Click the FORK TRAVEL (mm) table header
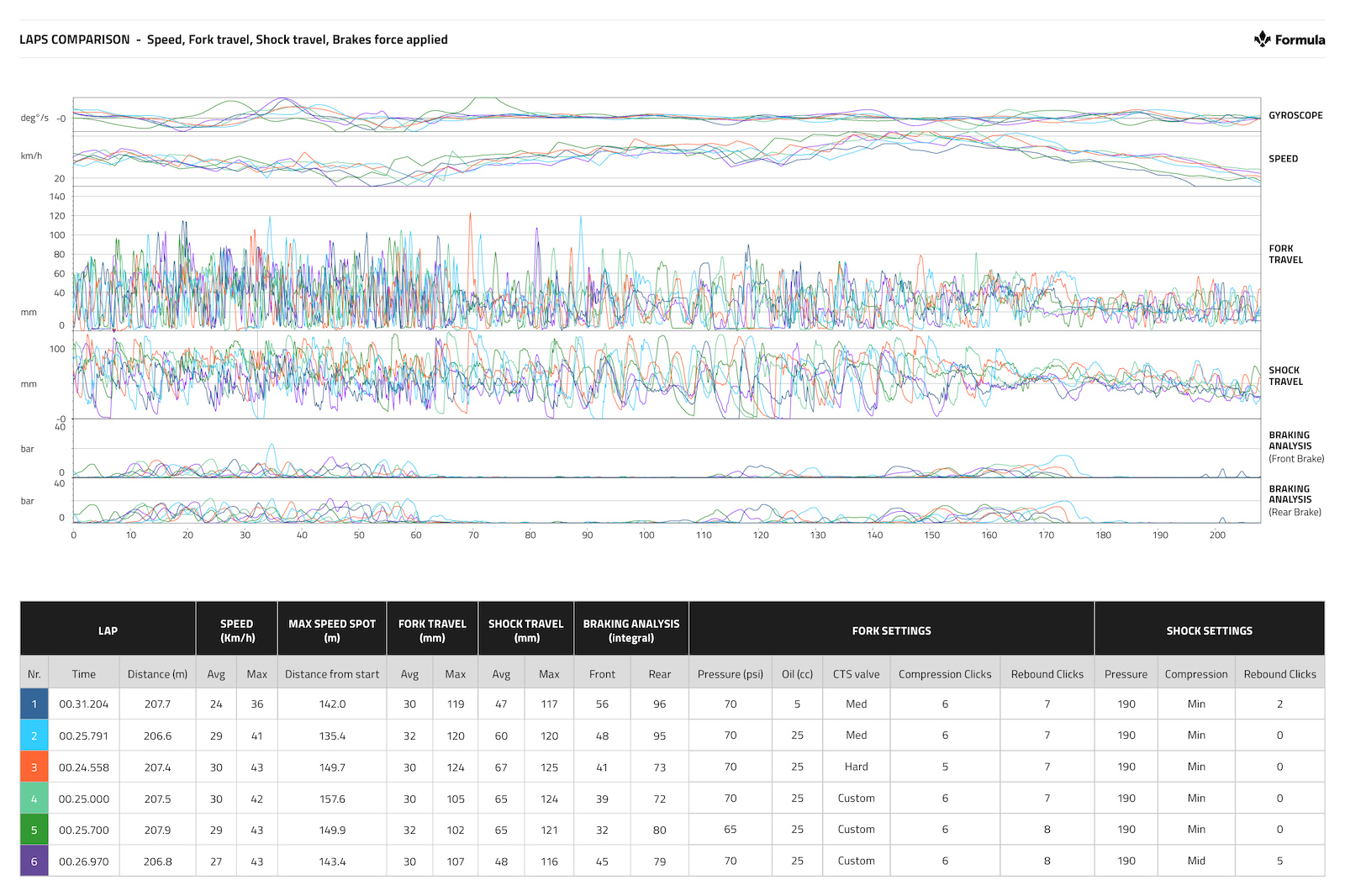Screen dimensions: 1345x896 coord(432,630)
